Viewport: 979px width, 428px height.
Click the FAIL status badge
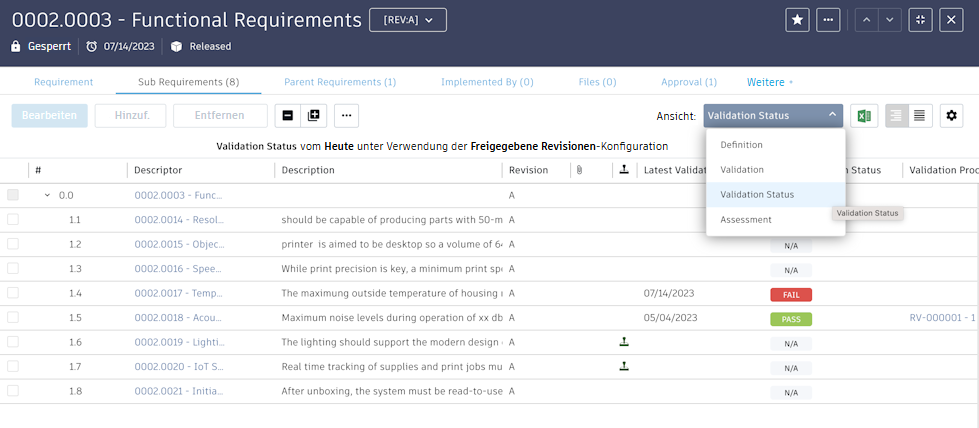click(x=791, y=294)
